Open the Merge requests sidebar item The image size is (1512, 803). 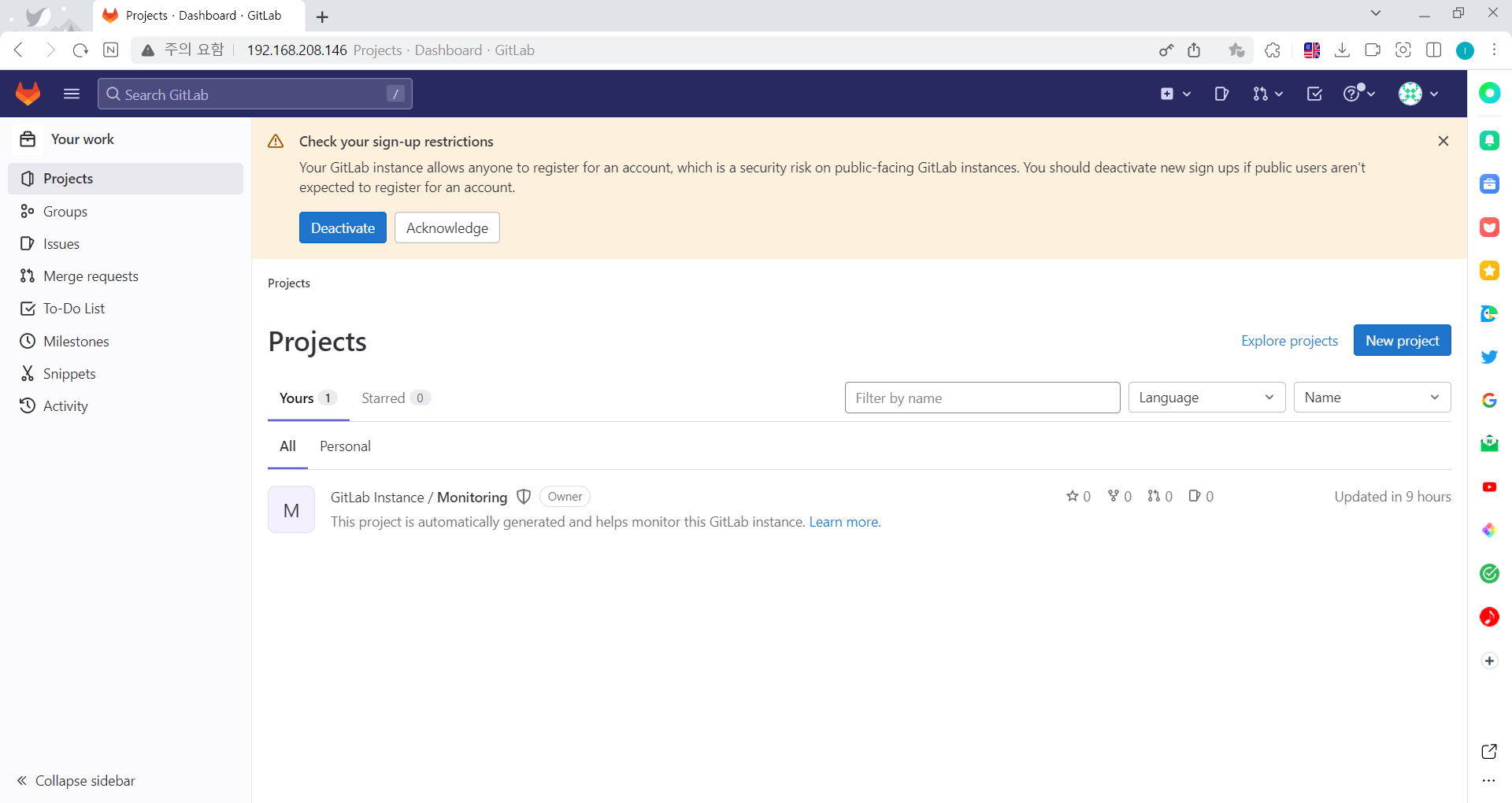[x=91, y=276]
